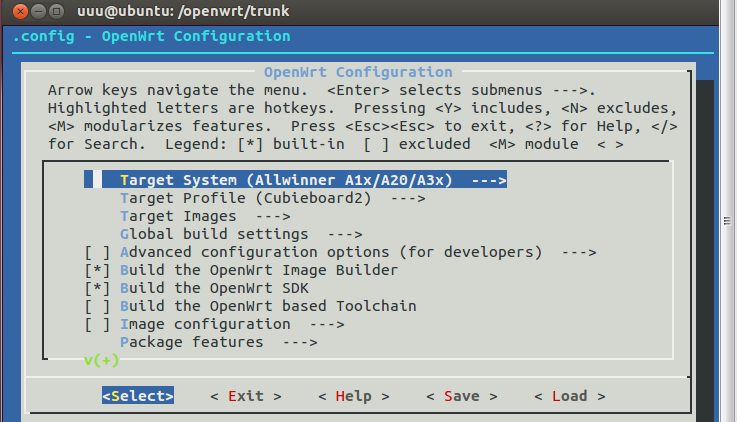Maximize the terminal window
Screen dimensions: 737x422
(x=56, y=11)
